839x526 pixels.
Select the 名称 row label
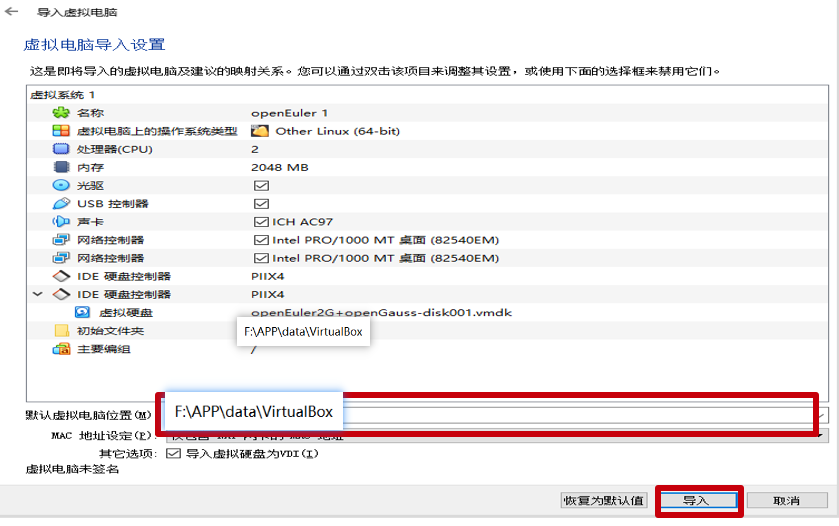tap(90, 113)
